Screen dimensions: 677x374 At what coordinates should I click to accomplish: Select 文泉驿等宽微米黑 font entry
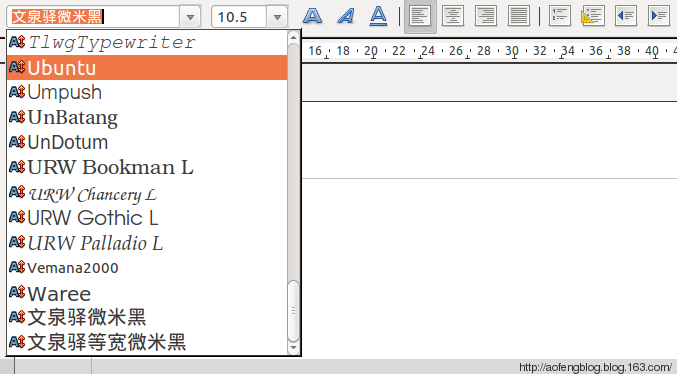(x=147, y=342)
